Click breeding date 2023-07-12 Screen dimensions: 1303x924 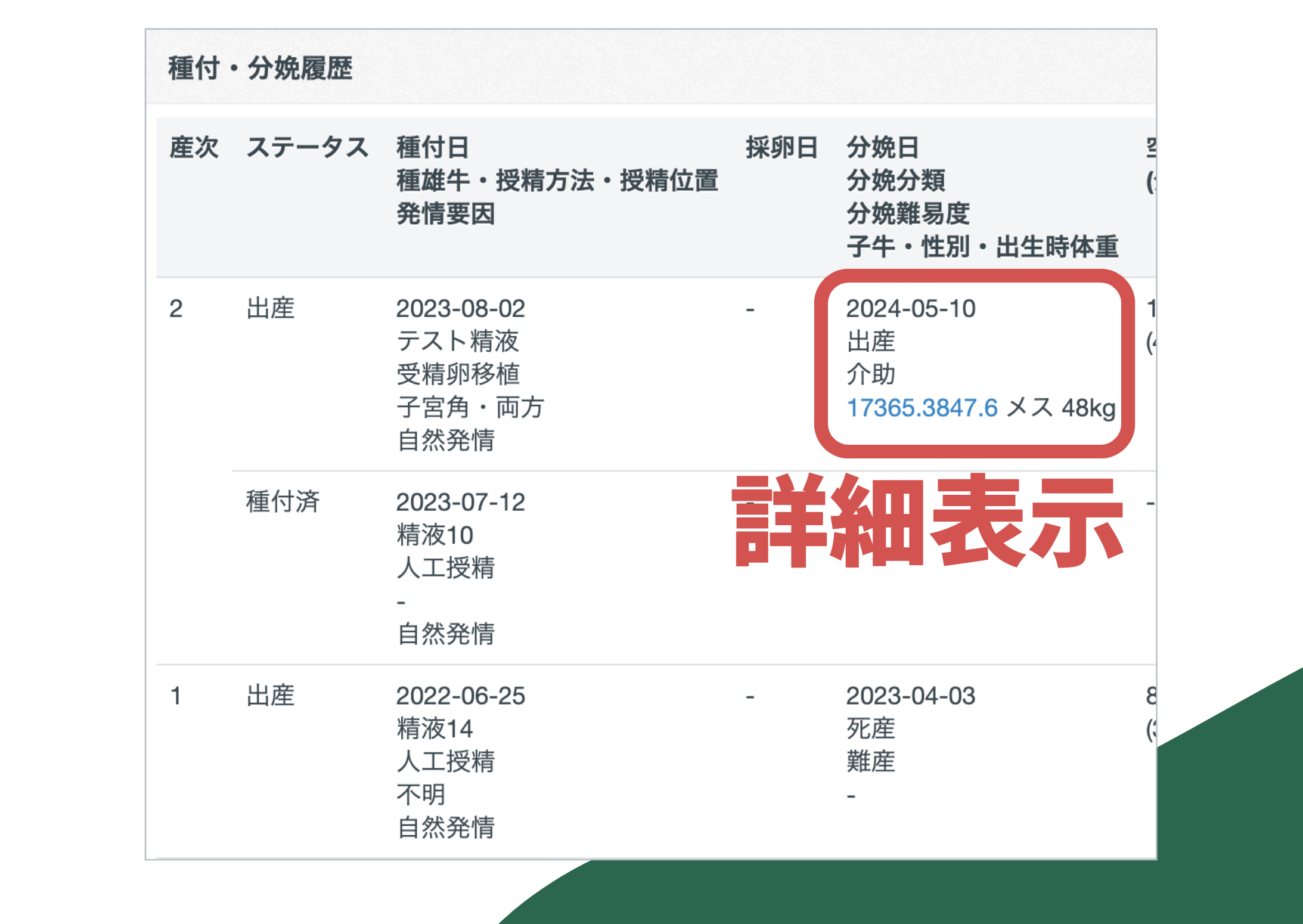pos(460,502)
